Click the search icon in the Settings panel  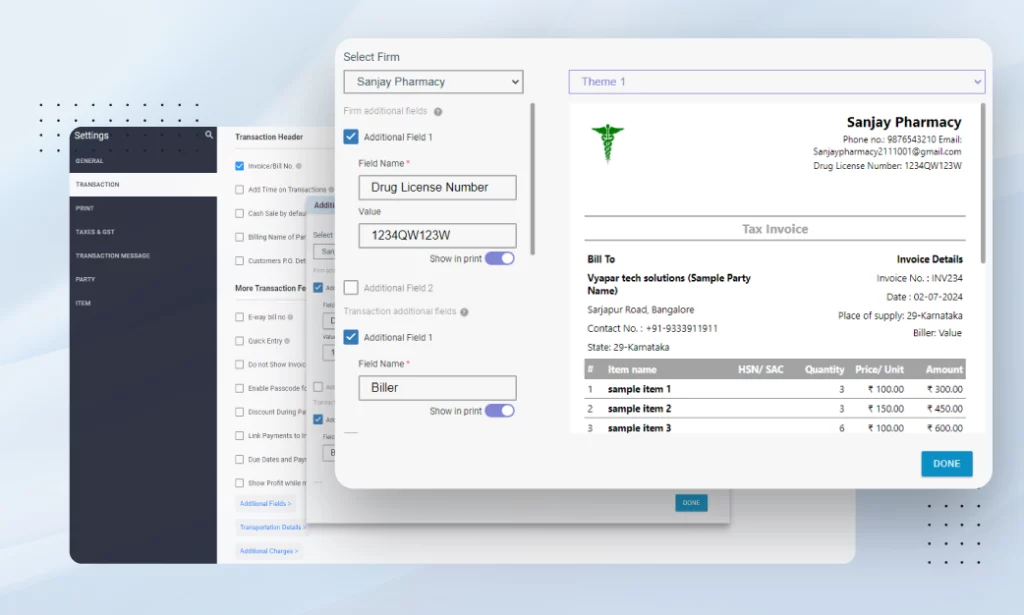210,134
